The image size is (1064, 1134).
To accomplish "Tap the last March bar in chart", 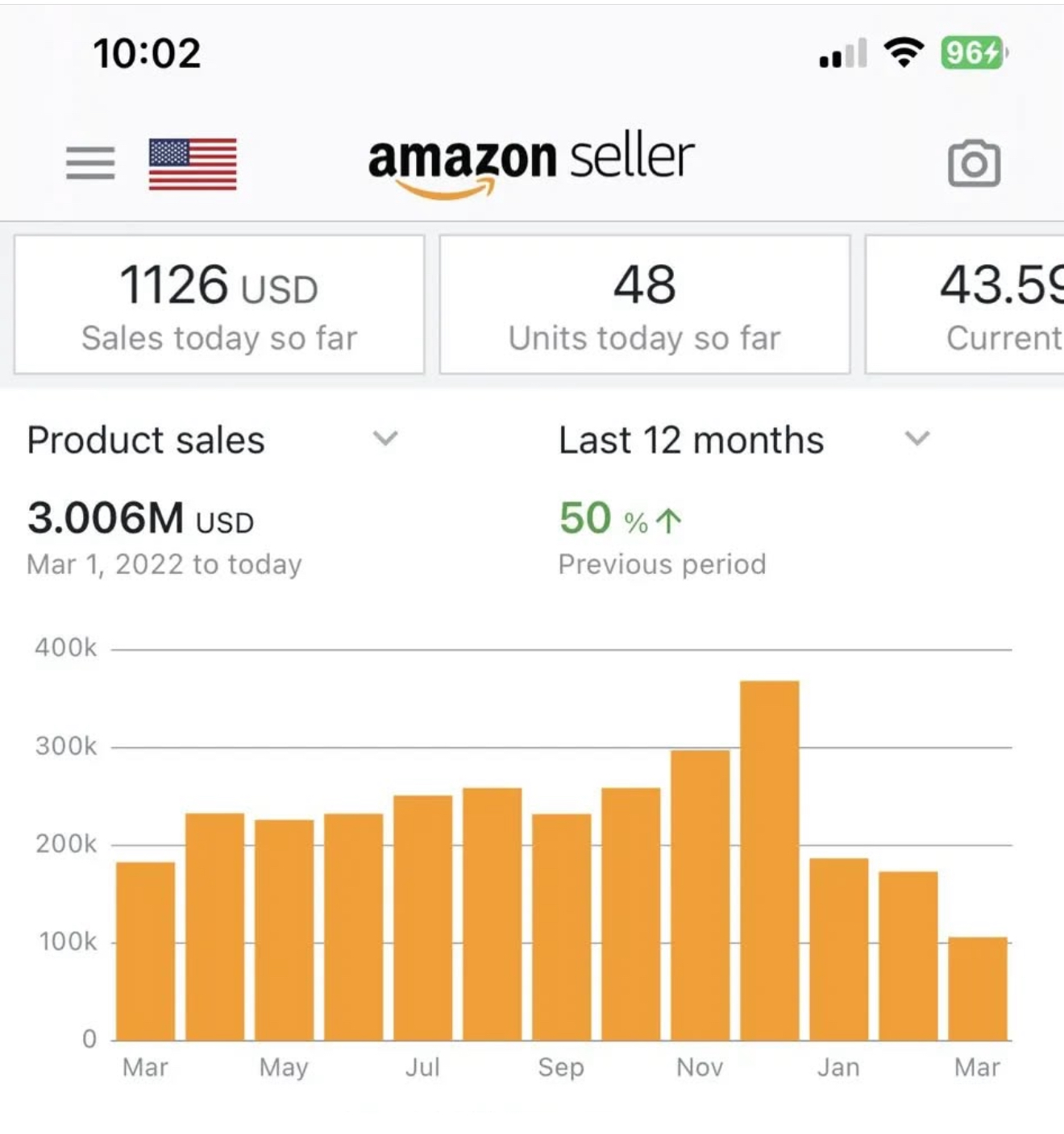I will (978, 989).
